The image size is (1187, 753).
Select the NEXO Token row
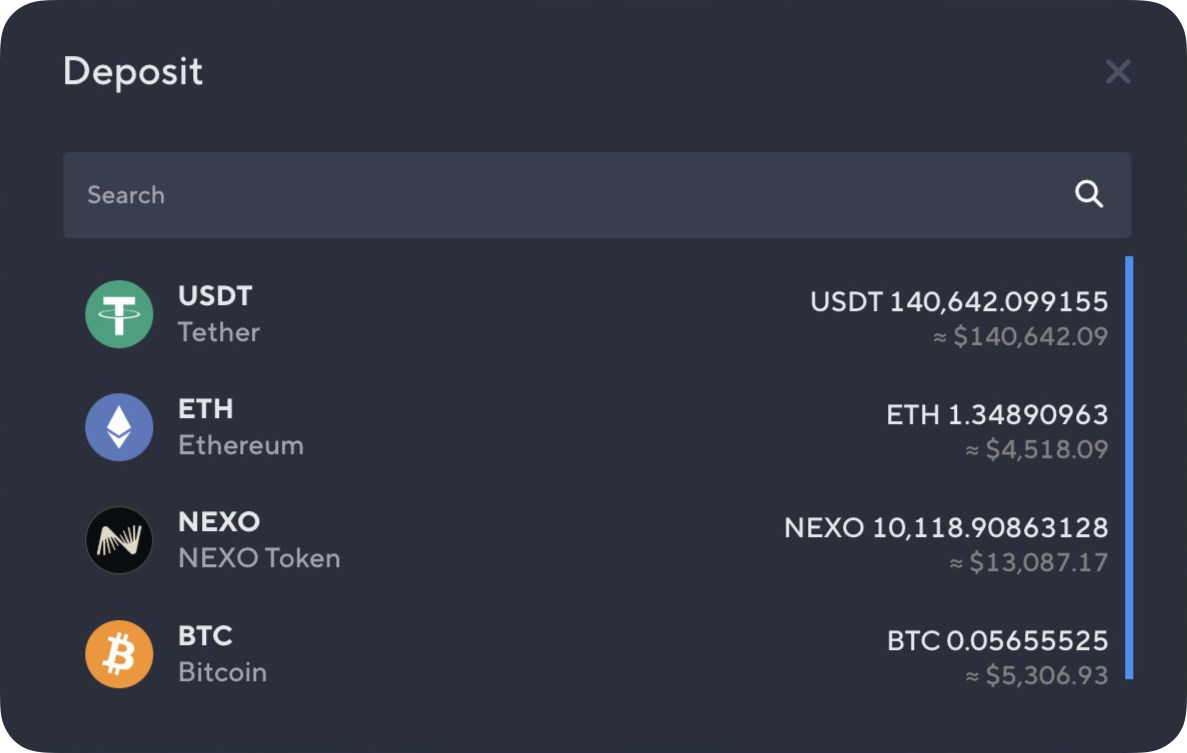[594, 540]
